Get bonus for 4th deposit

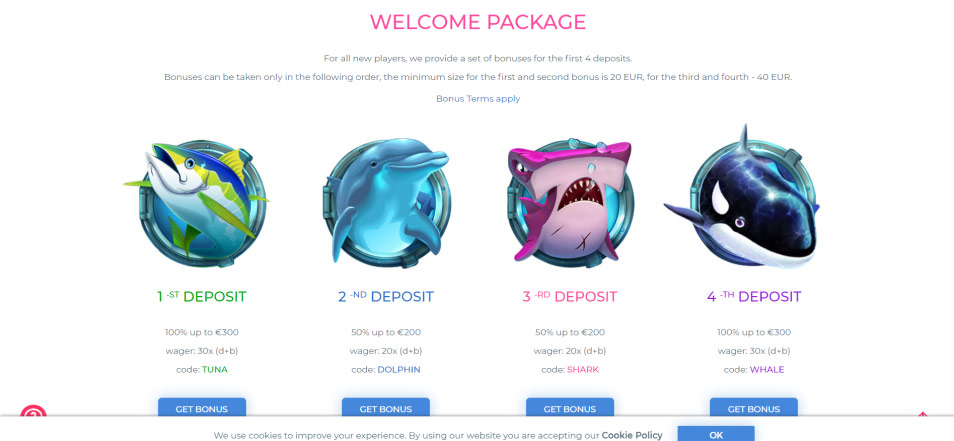[754, 408]
